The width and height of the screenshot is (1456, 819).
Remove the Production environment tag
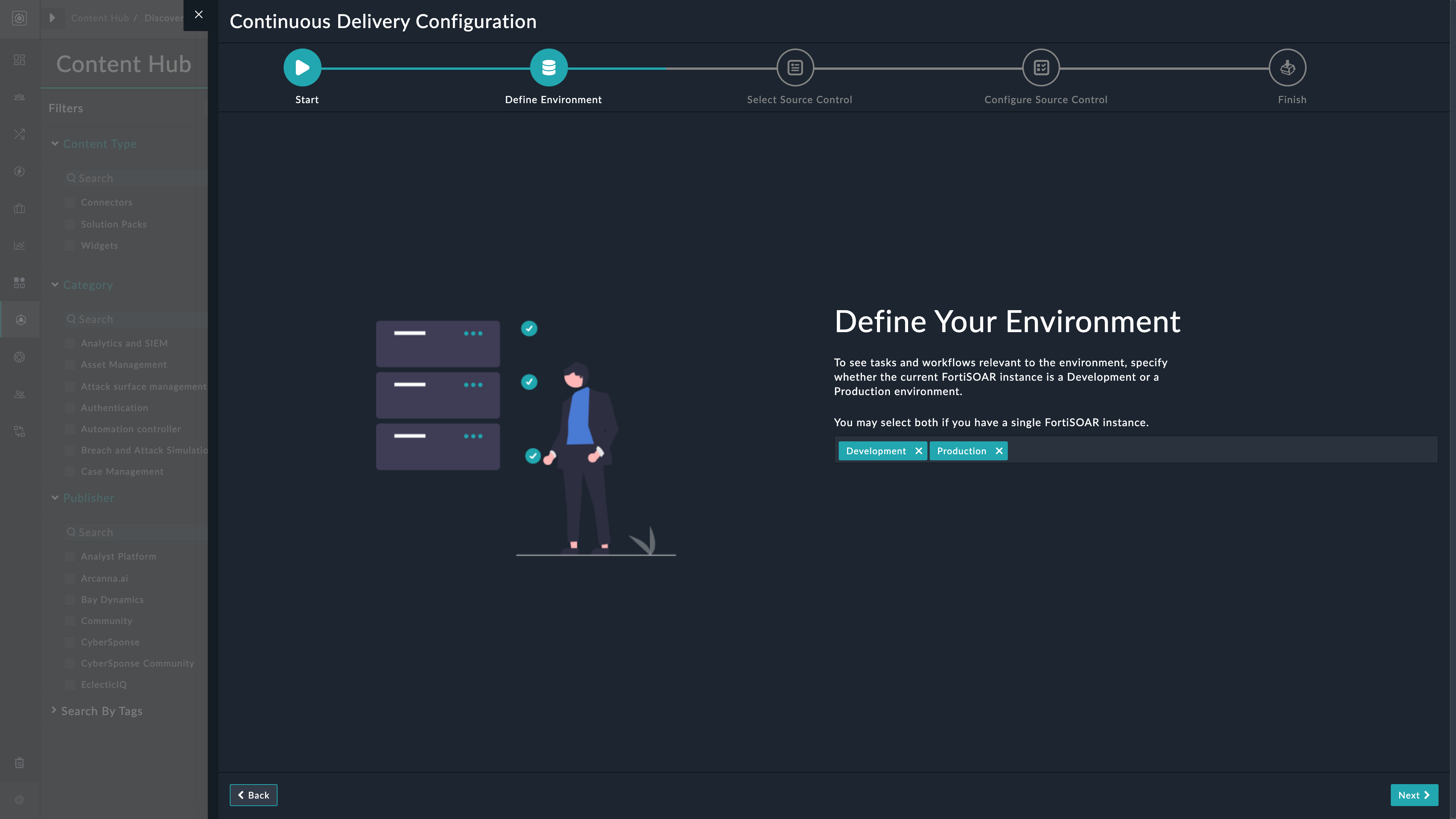[999, 451]
